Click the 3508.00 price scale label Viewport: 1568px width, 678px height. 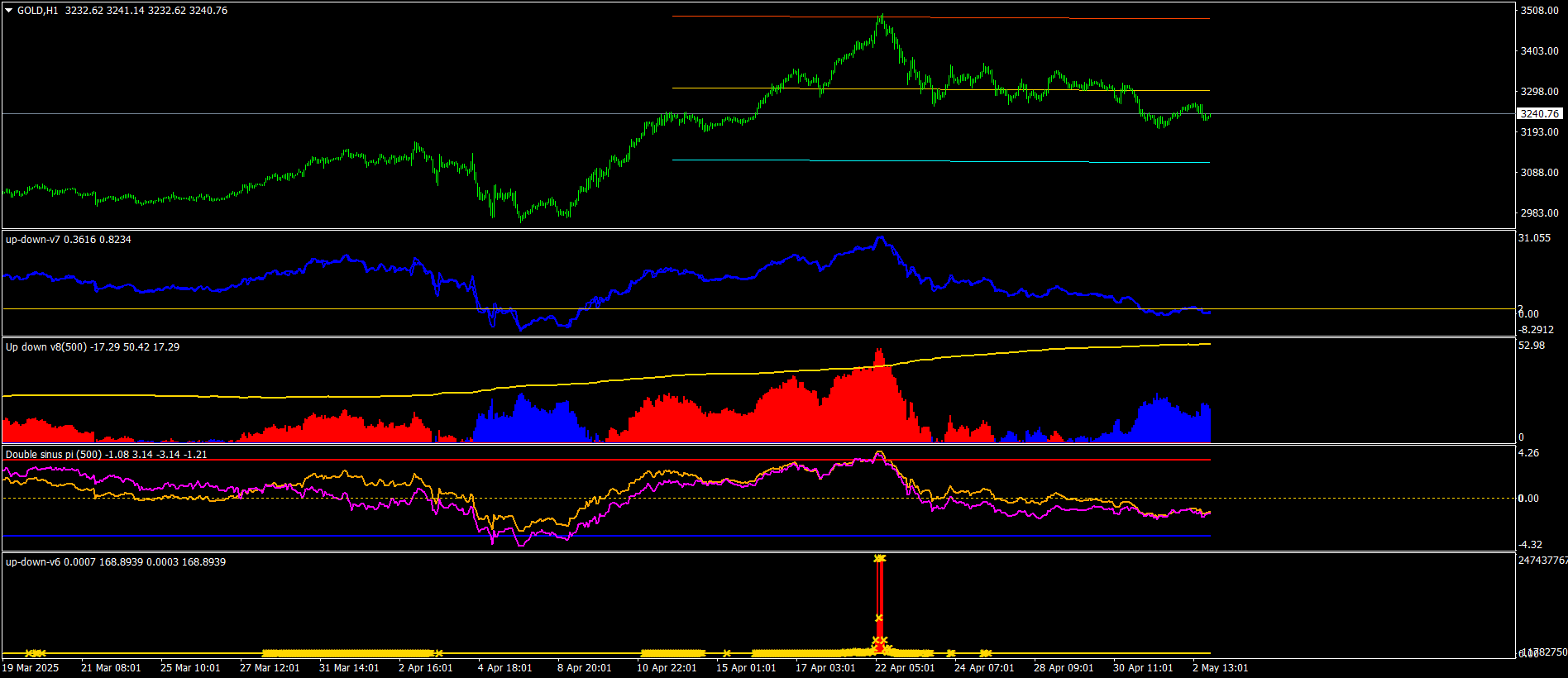tap(1540, 11)
